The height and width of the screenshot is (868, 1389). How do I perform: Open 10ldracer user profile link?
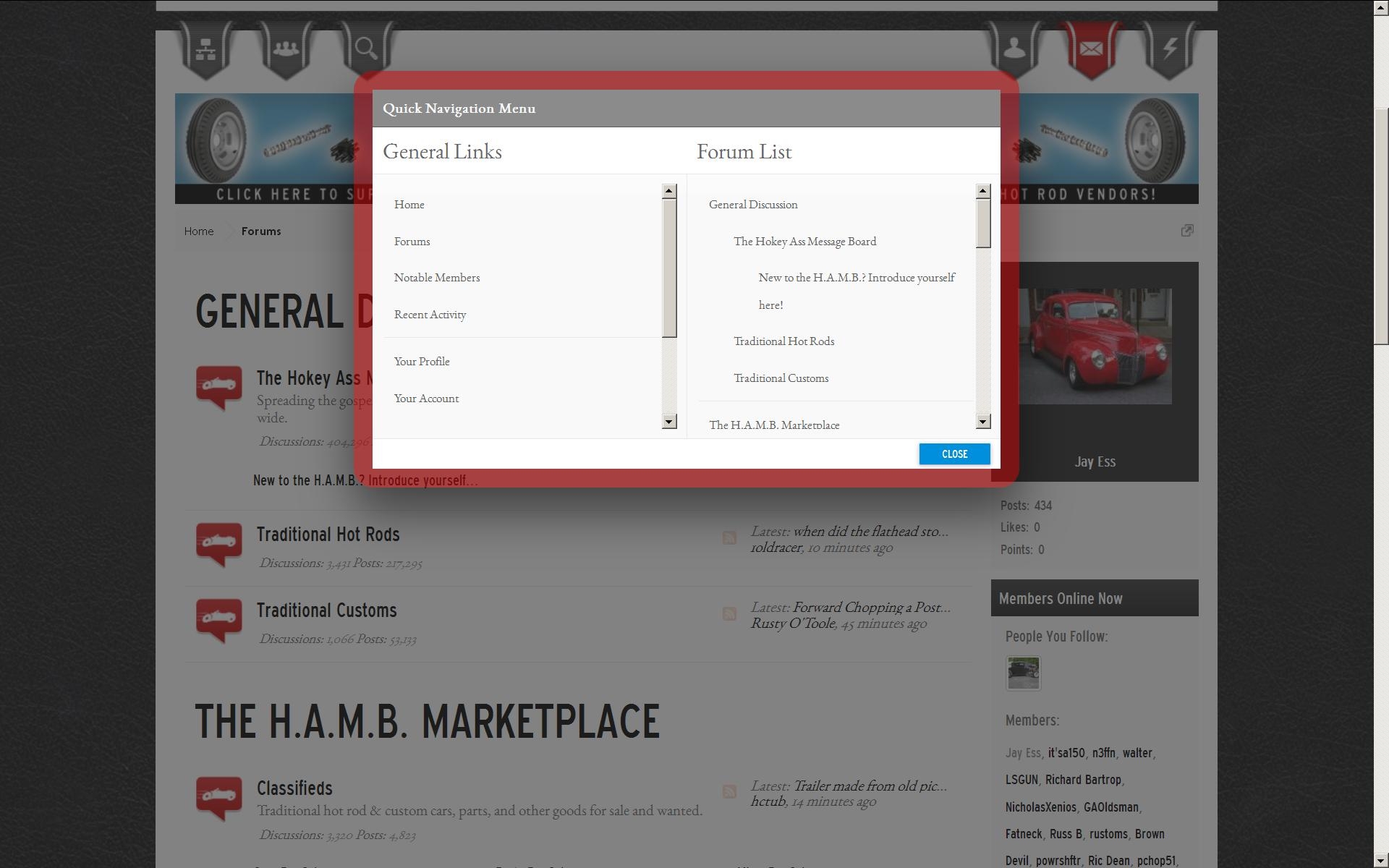[776, 548]
